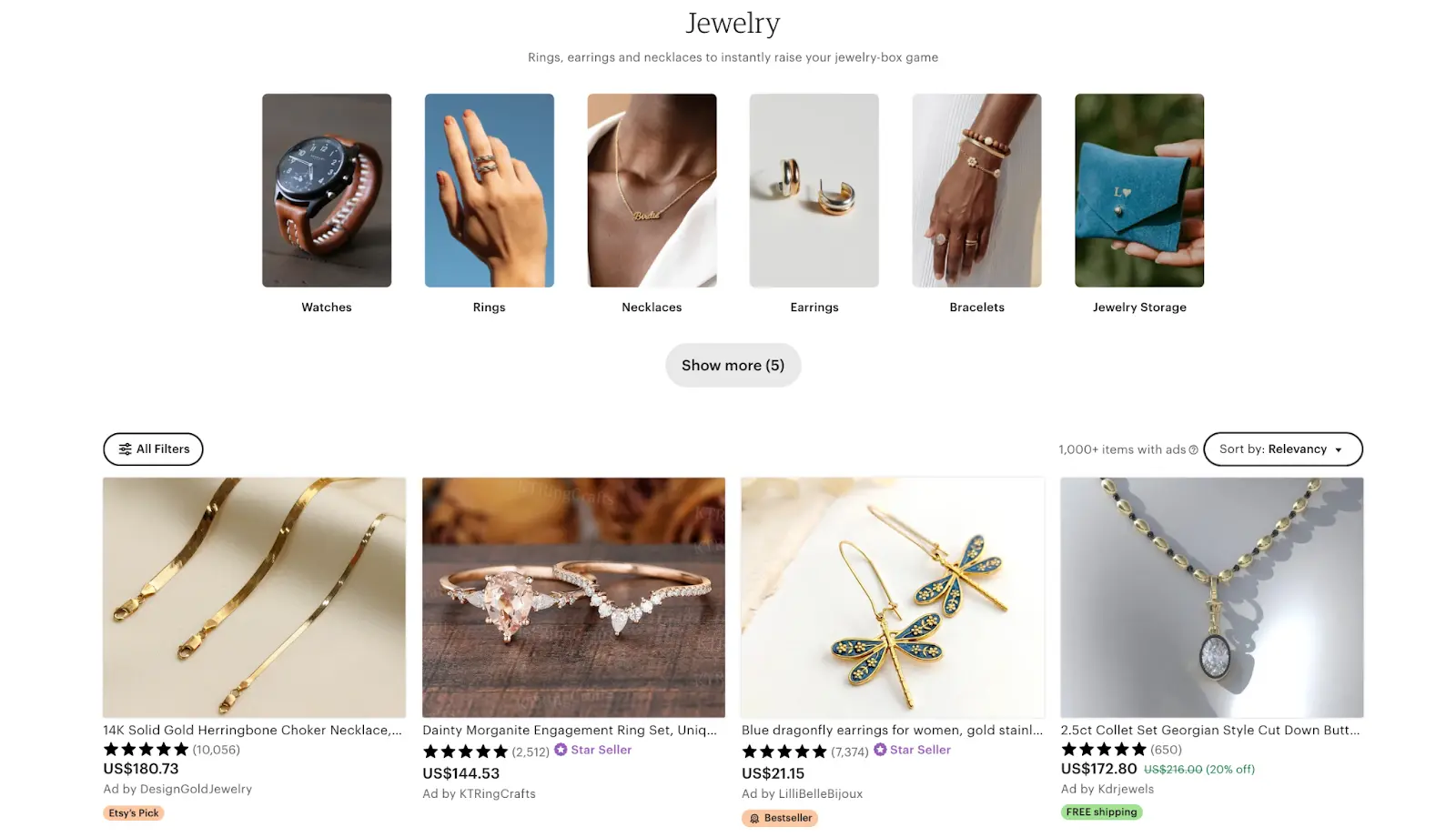Click the Bestseller badge on the earrings listing
This screenshot has width=1456, height=837.
pos(780,817)
